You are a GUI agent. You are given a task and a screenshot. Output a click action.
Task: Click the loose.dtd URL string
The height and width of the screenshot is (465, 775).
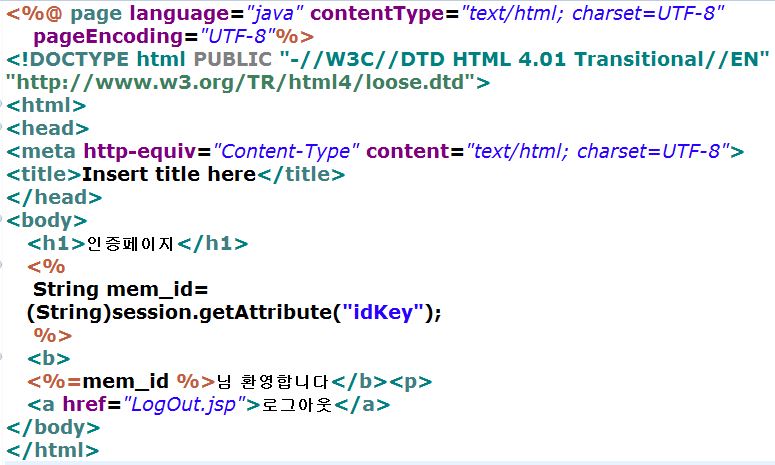tap(241, 82)
